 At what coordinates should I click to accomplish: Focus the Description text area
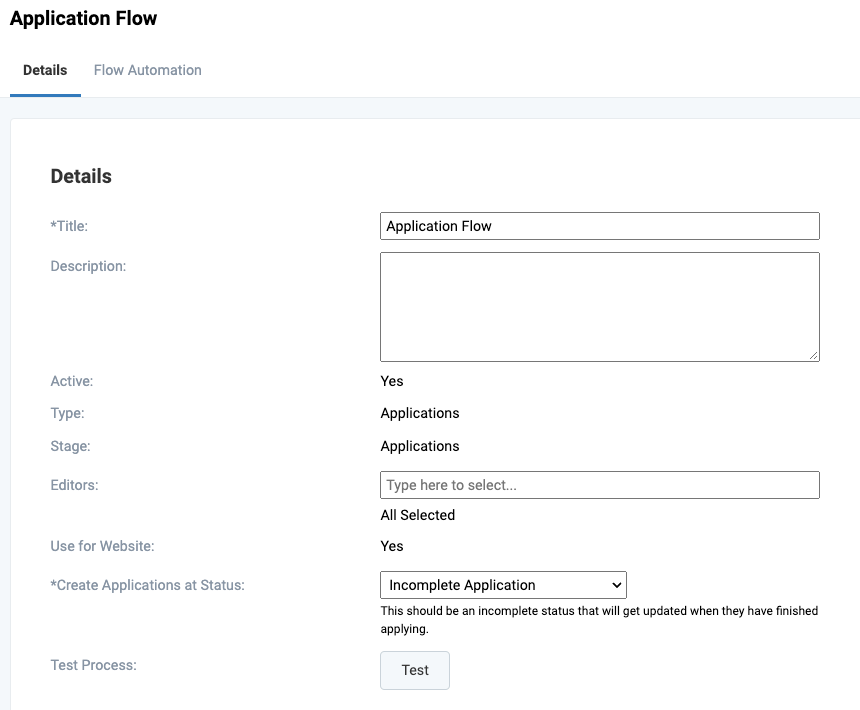click(x=599, y=306)
